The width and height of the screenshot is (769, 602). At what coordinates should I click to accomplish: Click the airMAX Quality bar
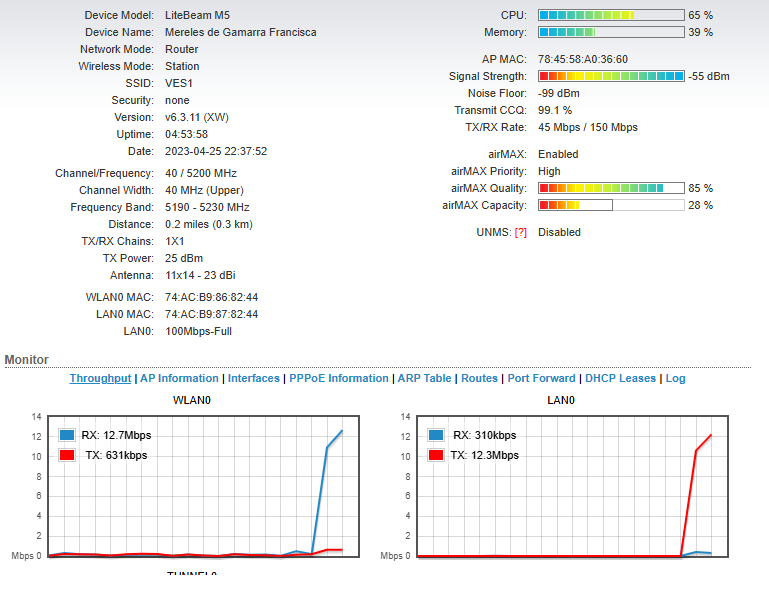tap(611, 188)
